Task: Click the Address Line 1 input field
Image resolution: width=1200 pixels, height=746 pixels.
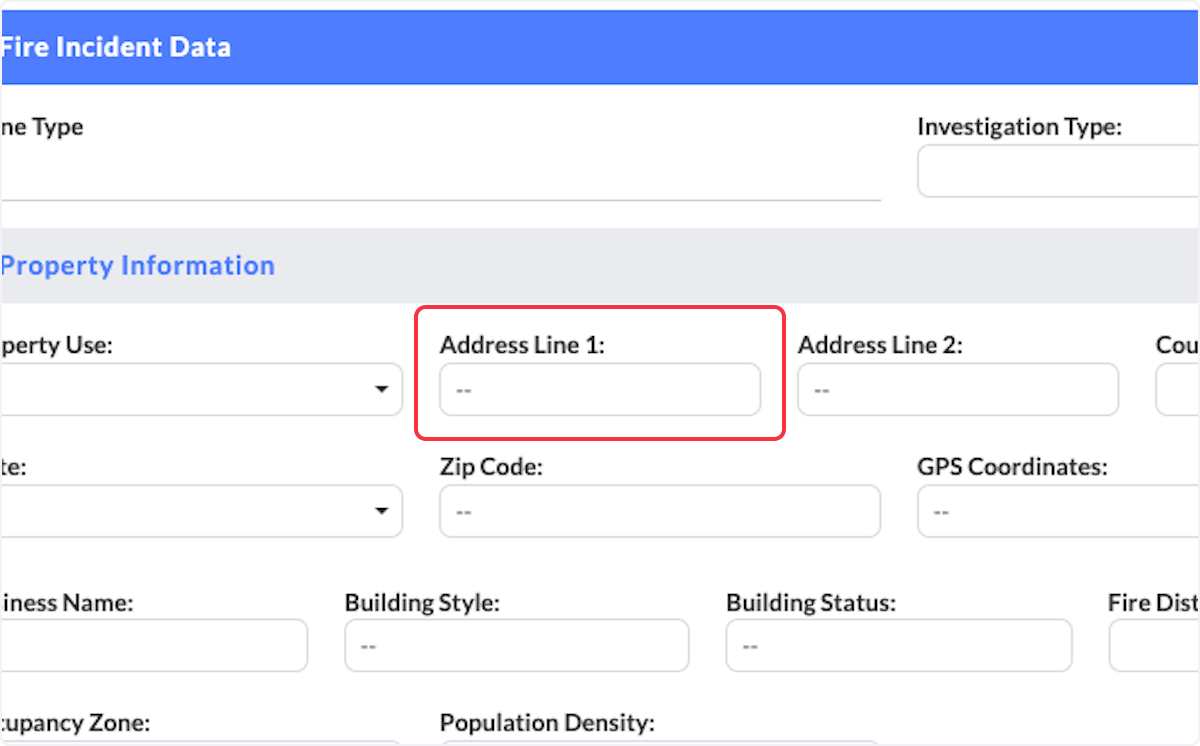Action: point(600,389)
